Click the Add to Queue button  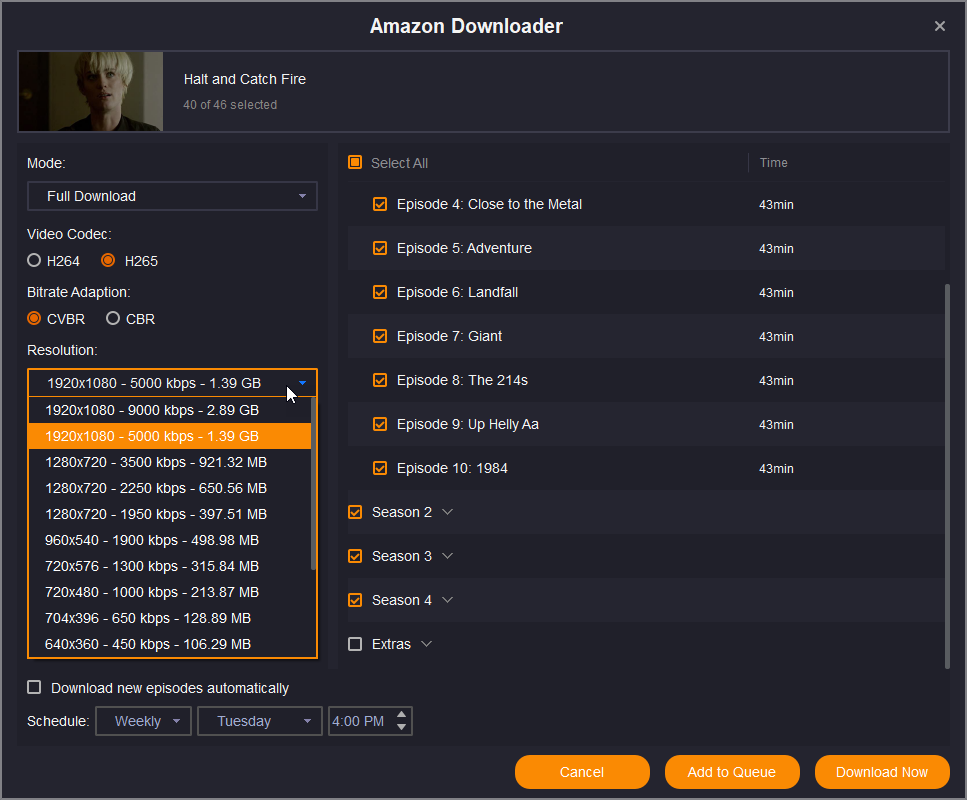pyautogui.click(x=733, y=772)
